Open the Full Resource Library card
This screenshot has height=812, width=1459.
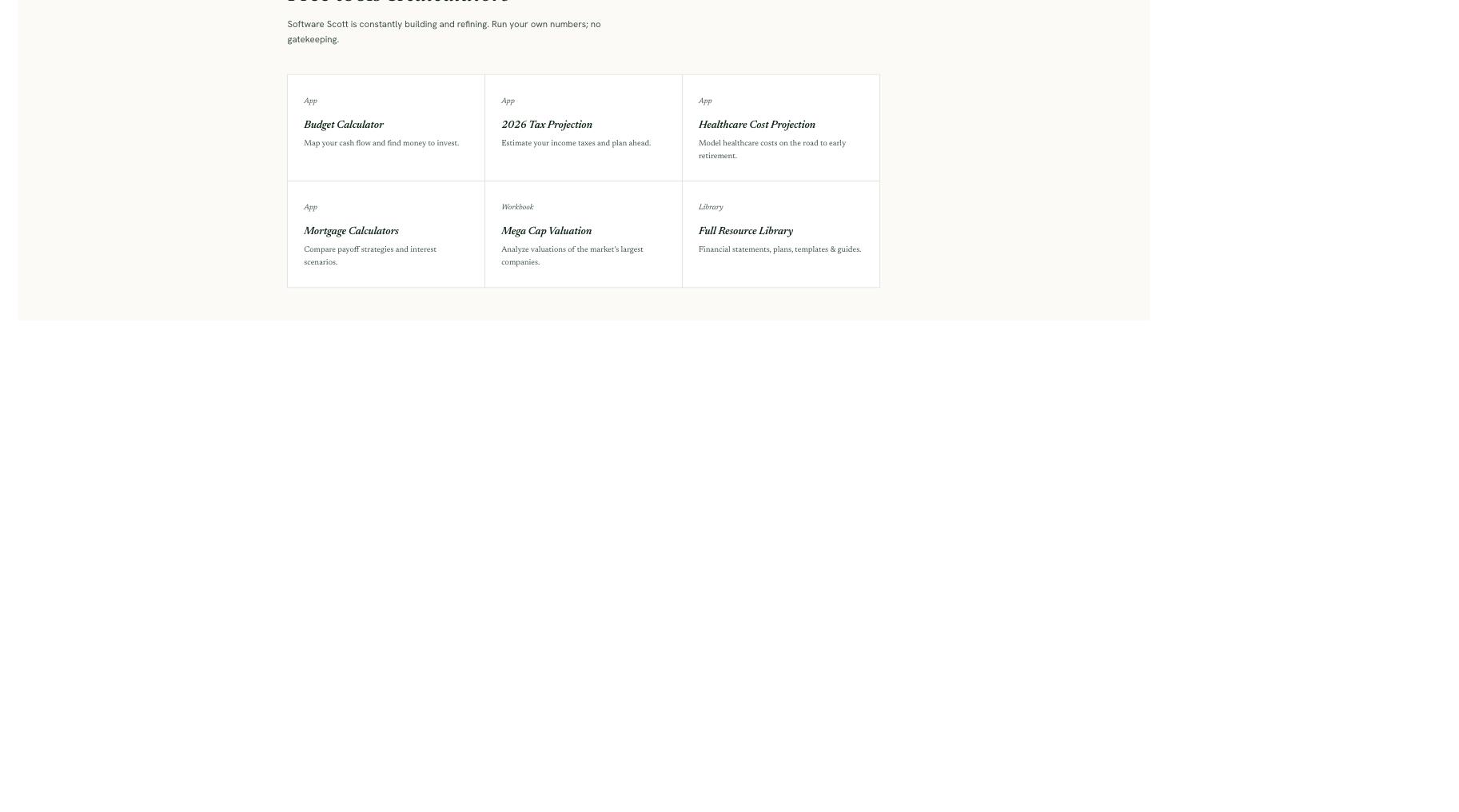(x=781, y=234)
